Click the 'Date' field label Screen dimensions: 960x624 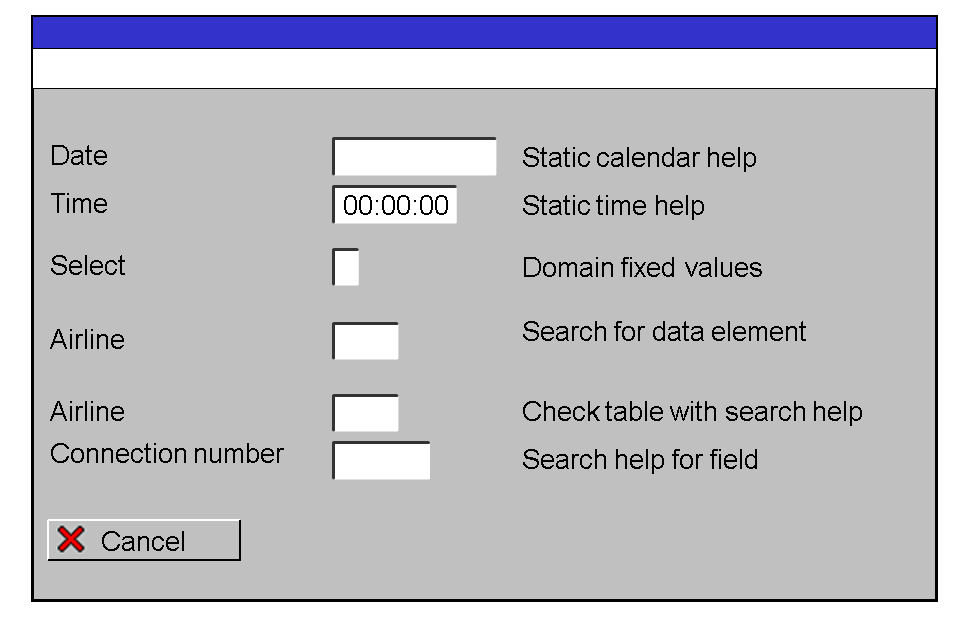click(79, 156)
